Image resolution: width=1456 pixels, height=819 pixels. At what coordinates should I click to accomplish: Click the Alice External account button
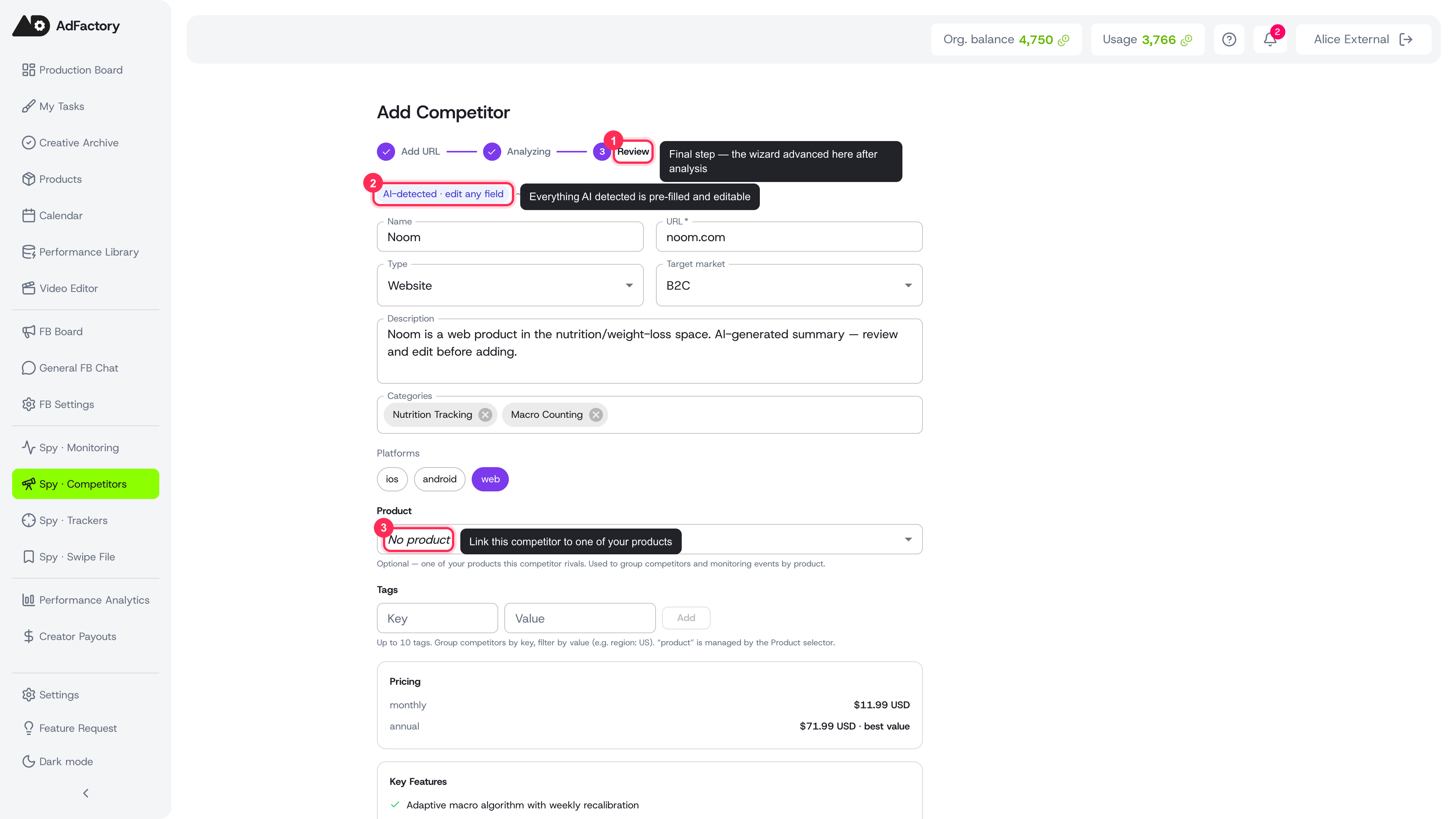pos(1363,39)
